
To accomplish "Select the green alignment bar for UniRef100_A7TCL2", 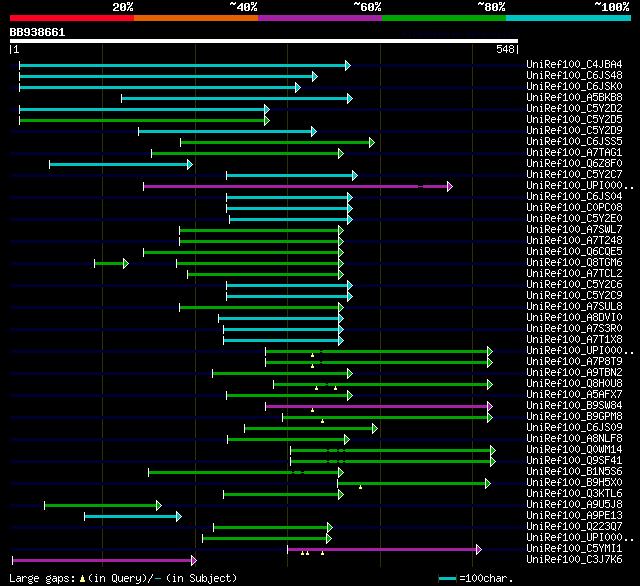I will [x=265, y=275].
